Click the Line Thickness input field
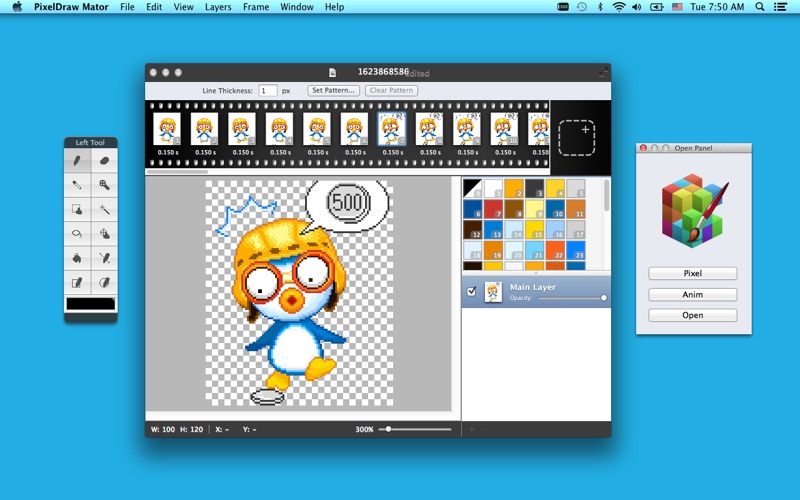The width and height of the screenshot is (800, 500). pos(267,90)
